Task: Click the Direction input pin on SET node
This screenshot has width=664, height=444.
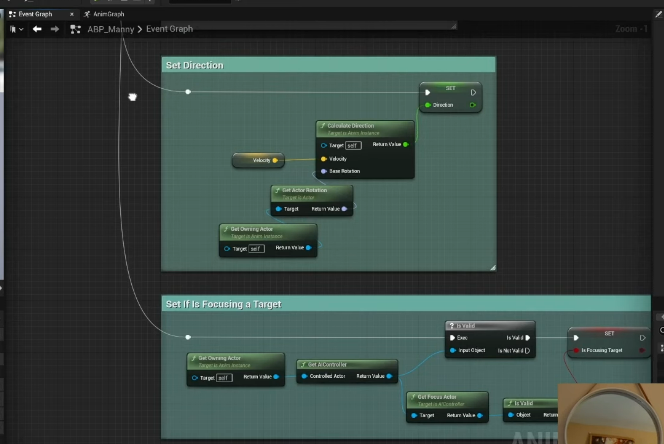Action: [x=428, y=105]
